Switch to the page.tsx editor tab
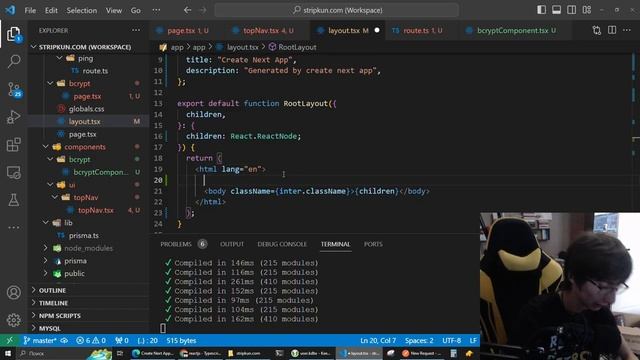The image size is (640, 360). click(183, 31)
